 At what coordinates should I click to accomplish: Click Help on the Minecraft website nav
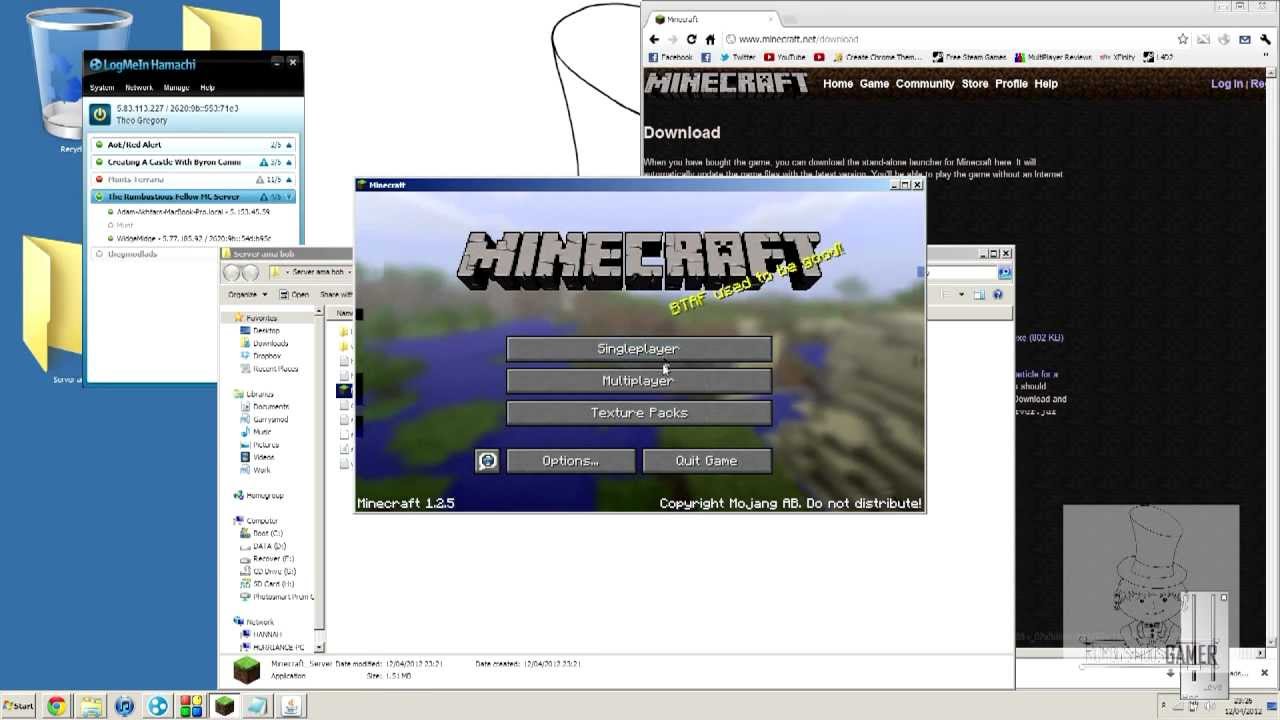tap(1046, 84)
